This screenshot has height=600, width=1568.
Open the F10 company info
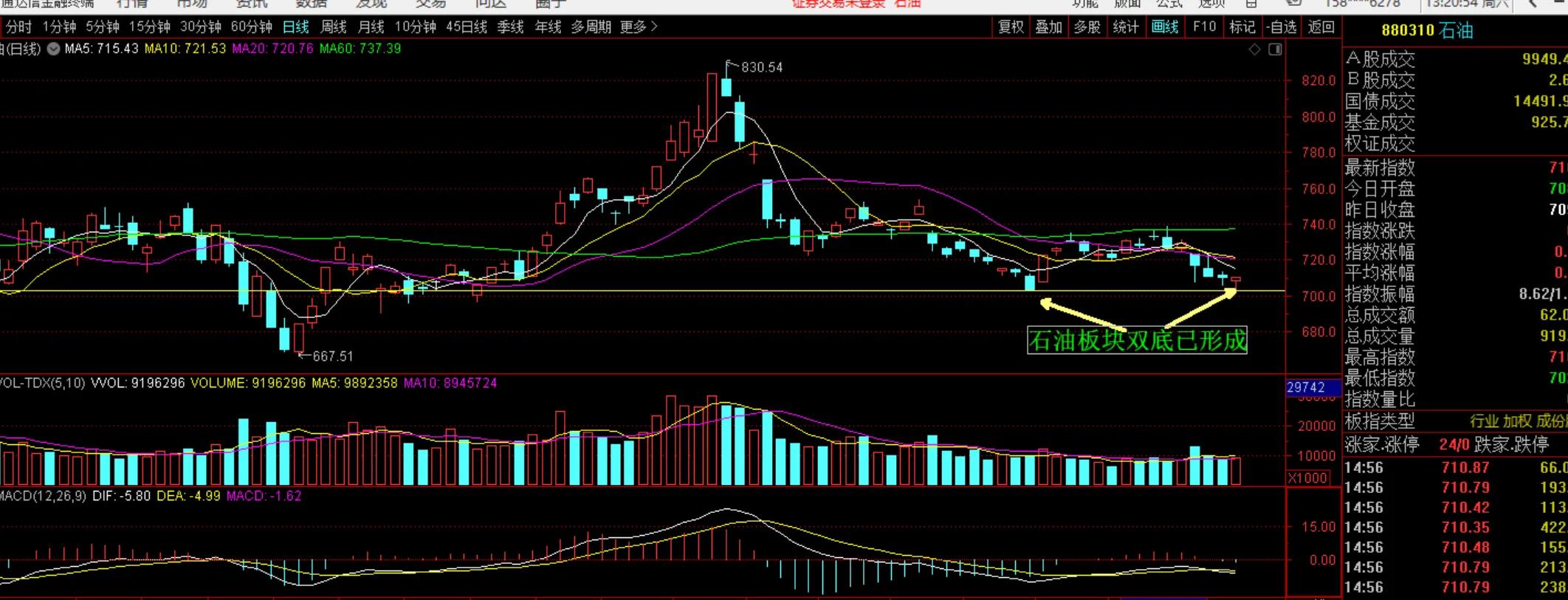tap(1204, 27)
